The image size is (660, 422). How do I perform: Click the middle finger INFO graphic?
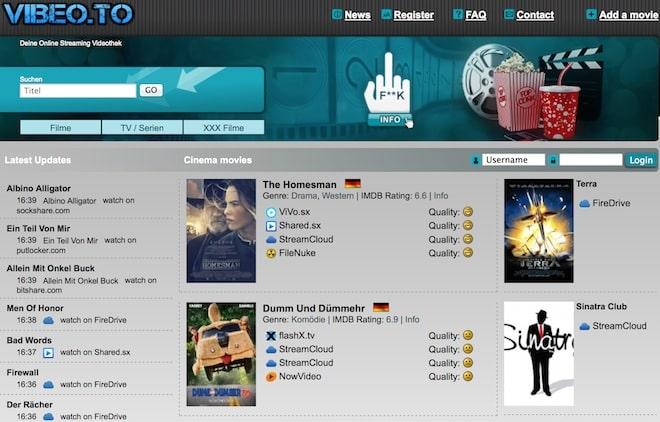pos(388,90)
